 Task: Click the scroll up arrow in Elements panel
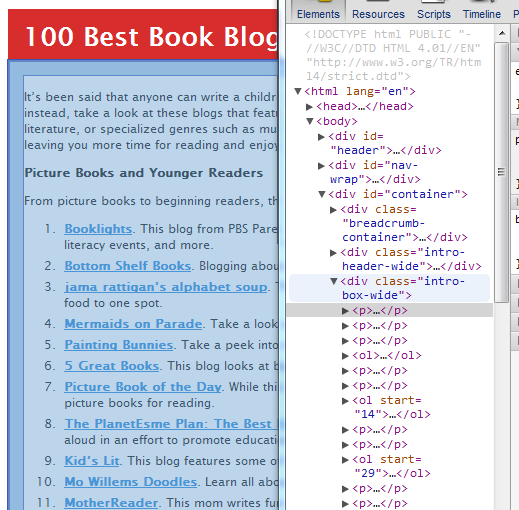click(x=502, y=33)
